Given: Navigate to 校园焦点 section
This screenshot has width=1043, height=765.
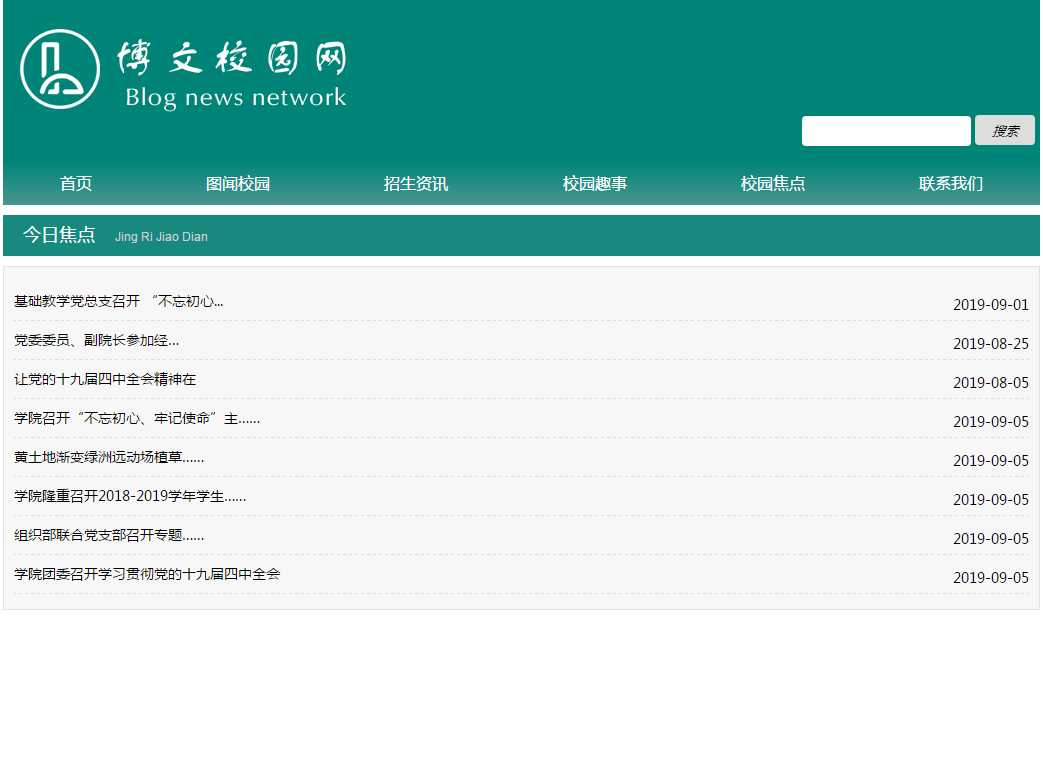Looking at the screenshot, I should point(773,184).
